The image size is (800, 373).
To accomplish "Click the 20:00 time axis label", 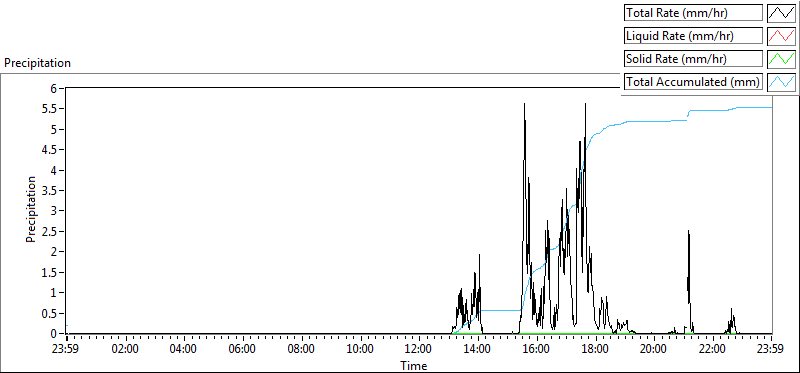I will coord(654,350).
